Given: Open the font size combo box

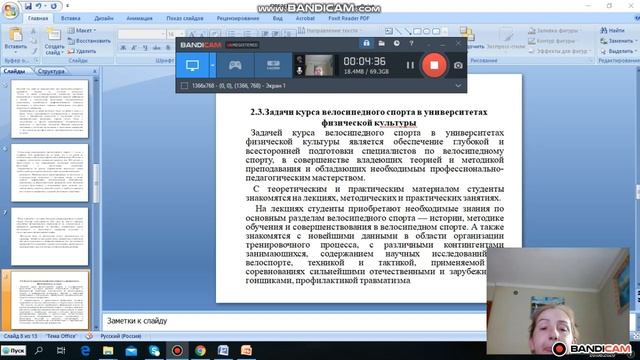Looking at the screenshot, I should 175,34.
